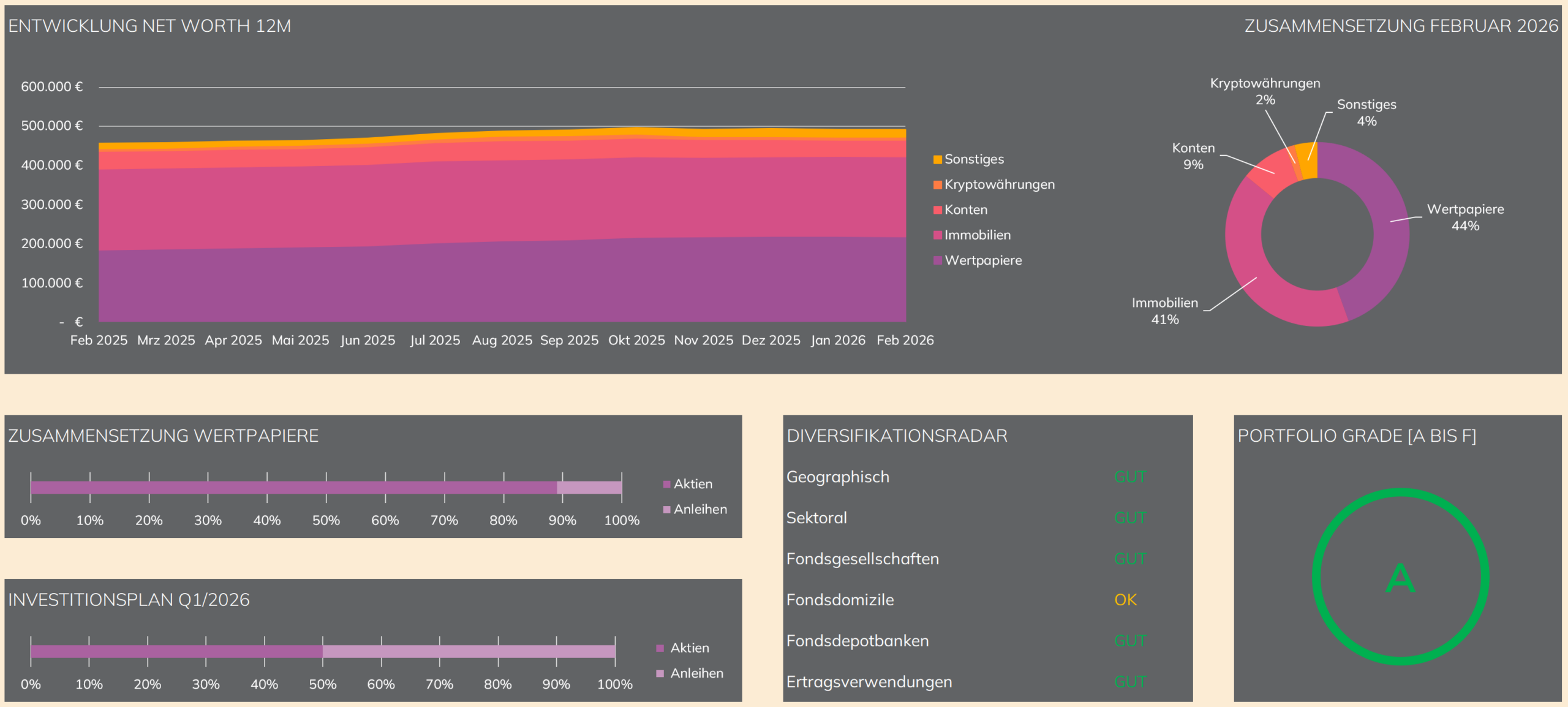Click the Kryptowährungen legend entry
The height and width of the screenshot is (707, 1568).
point(999,184)
